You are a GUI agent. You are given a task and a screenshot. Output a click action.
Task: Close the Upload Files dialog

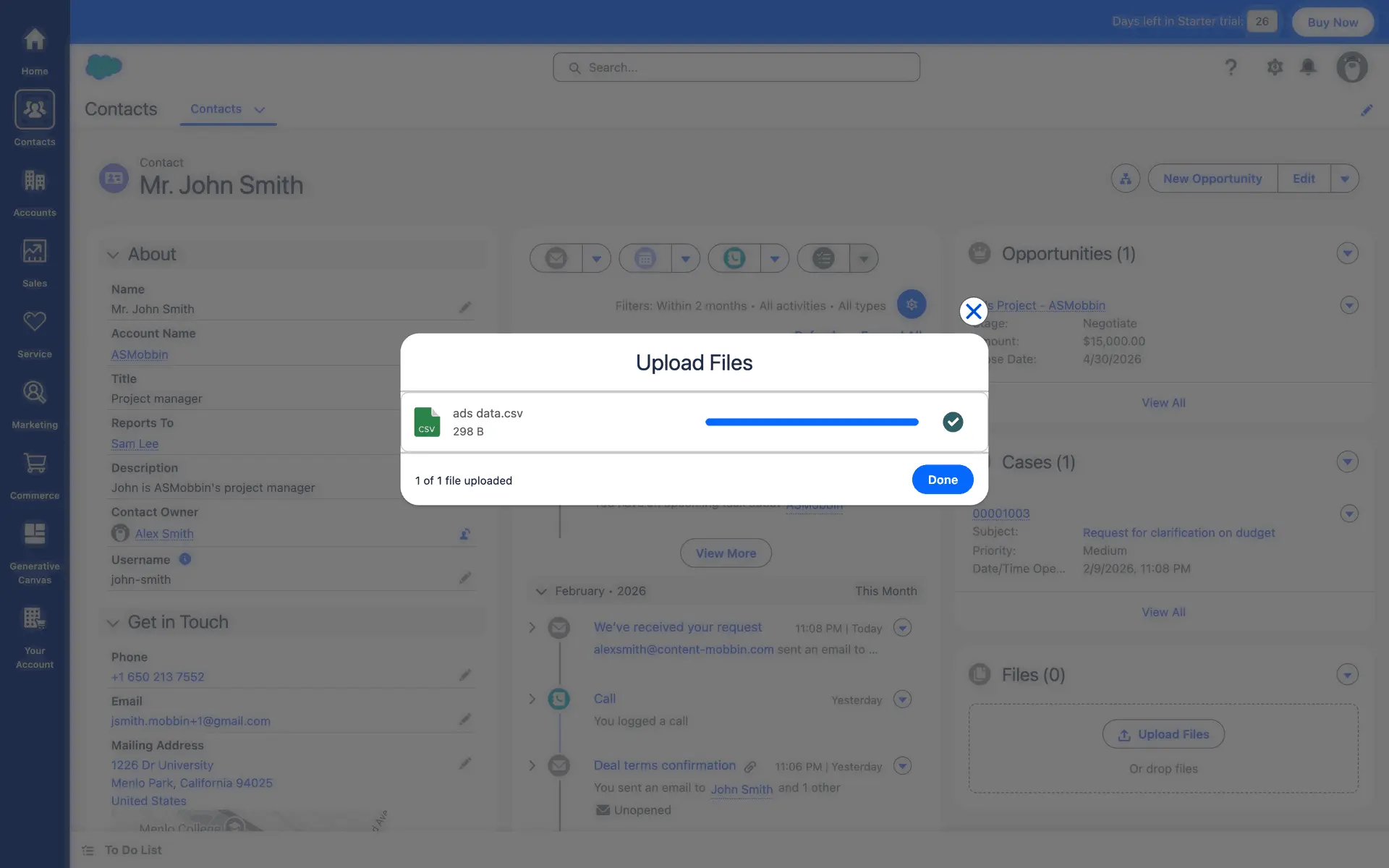click(973, 311)
